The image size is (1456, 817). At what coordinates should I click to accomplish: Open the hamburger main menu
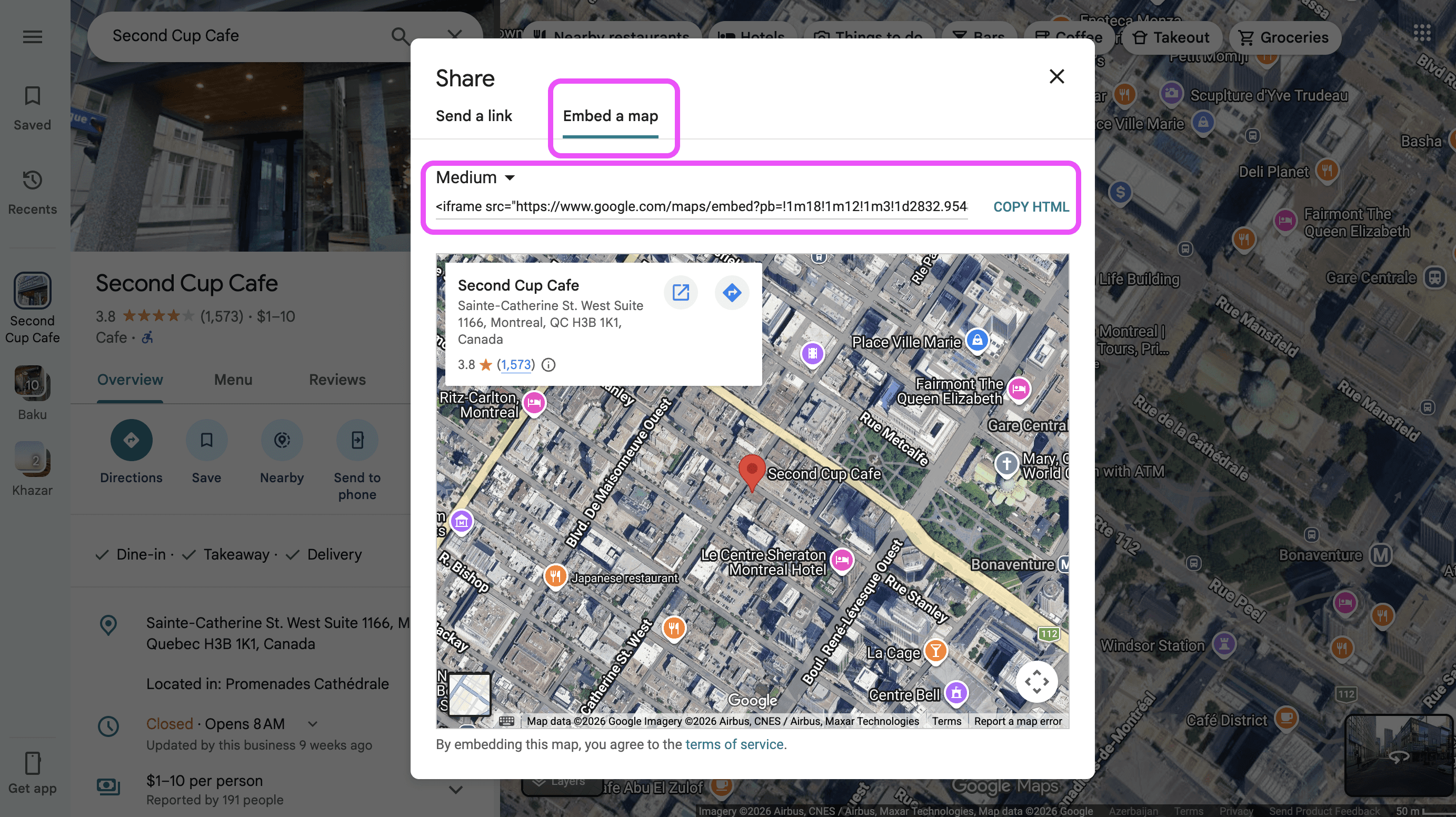click(32, 37)
